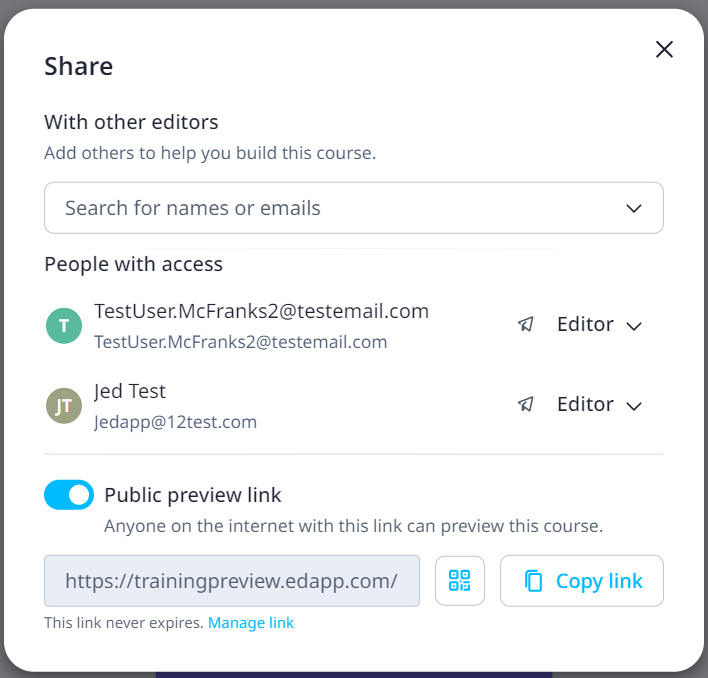
Task: Disable the Public preview link toggle
Action: 69,494
